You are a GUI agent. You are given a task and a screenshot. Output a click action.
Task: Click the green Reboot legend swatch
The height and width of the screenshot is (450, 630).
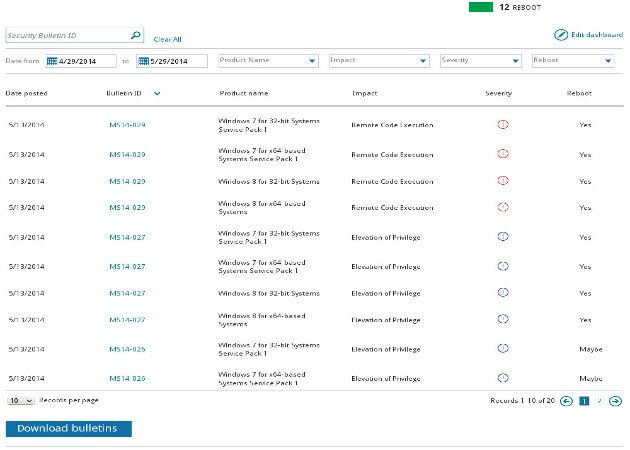pyautogui.click(x=480, y=7)
